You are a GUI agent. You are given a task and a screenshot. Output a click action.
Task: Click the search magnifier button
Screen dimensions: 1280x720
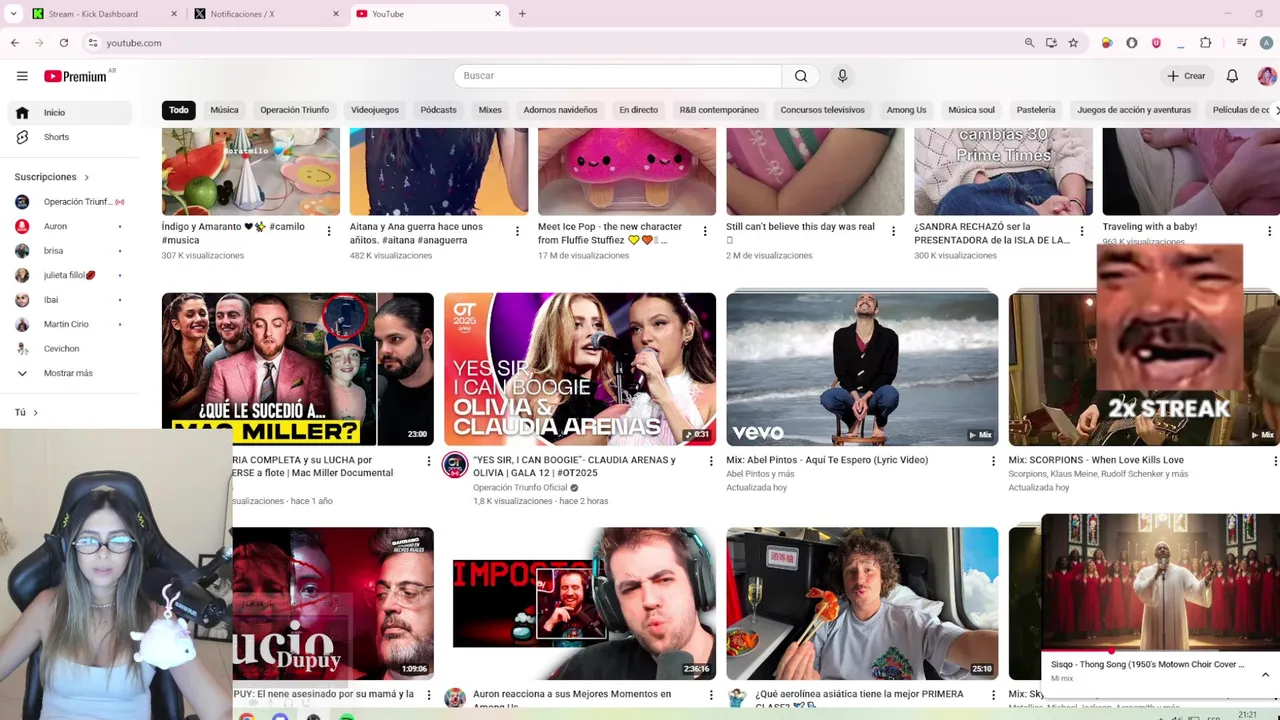[x=801, y=76]
